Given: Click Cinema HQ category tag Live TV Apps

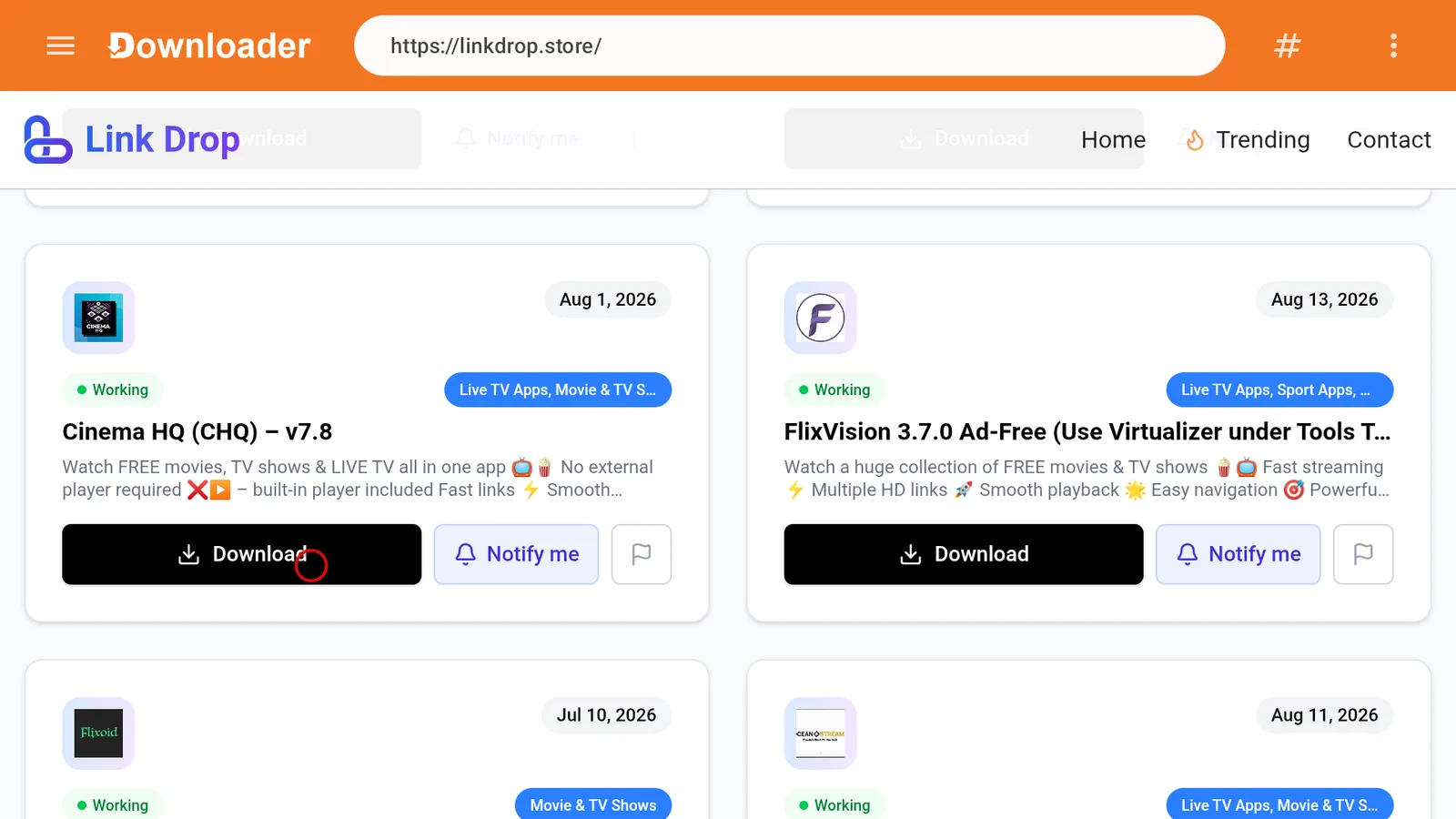Looking at the screenshot, I should point(558,389).
